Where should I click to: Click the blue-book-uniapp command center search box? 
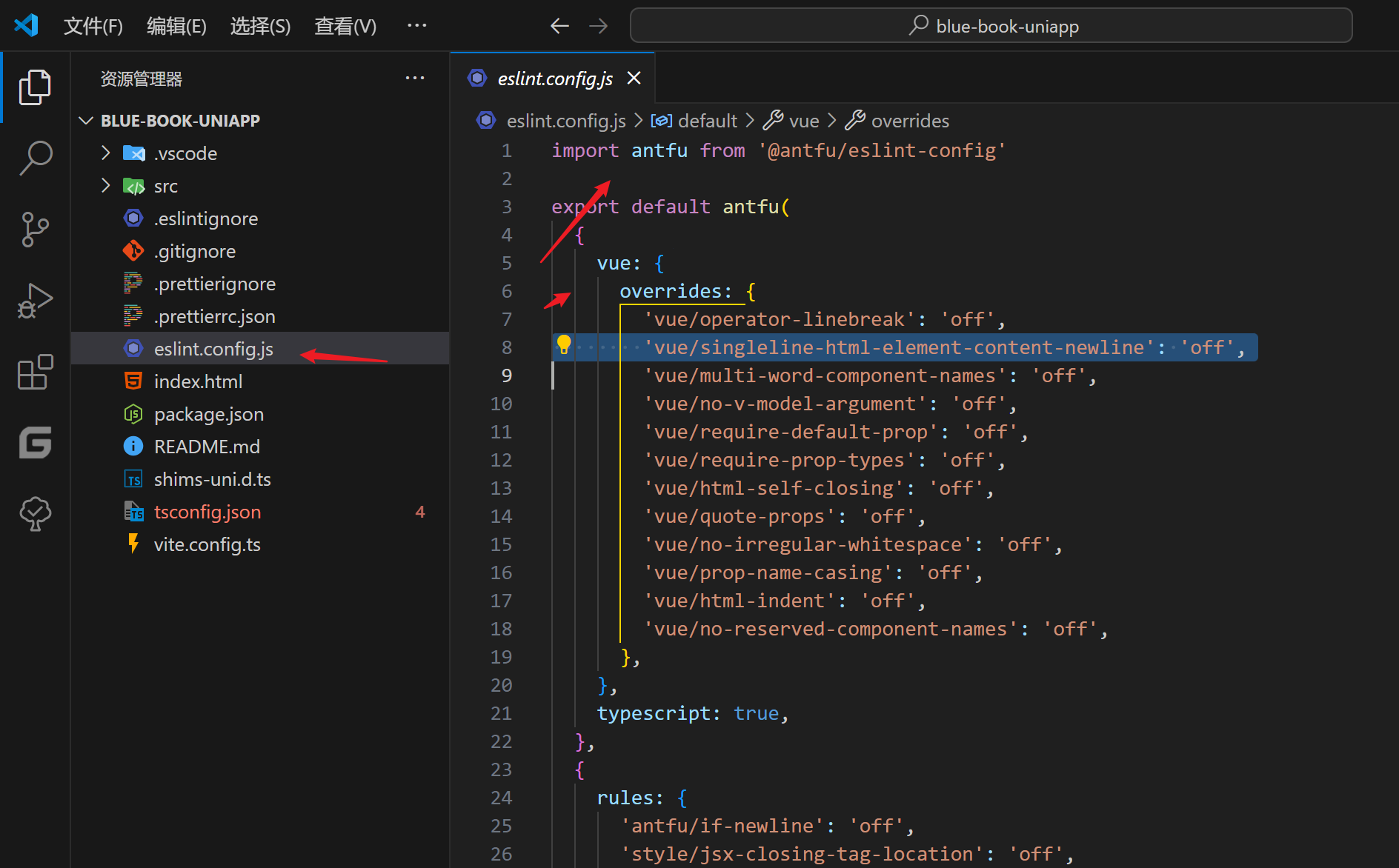coord(991,26)
